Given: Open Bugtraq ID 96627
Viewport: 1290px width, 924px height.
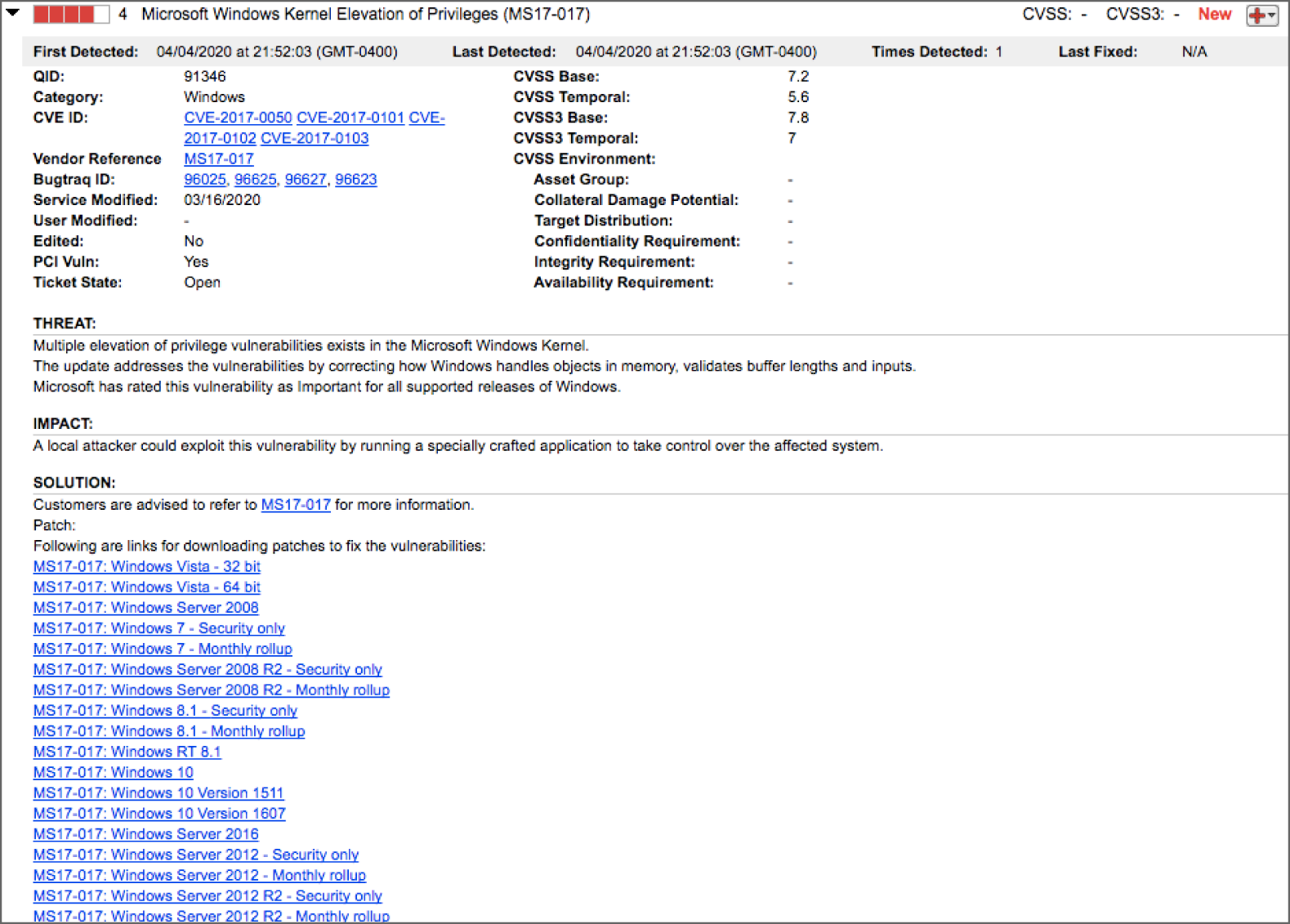Looking at the screenshot, I should [x=306, y=179].
